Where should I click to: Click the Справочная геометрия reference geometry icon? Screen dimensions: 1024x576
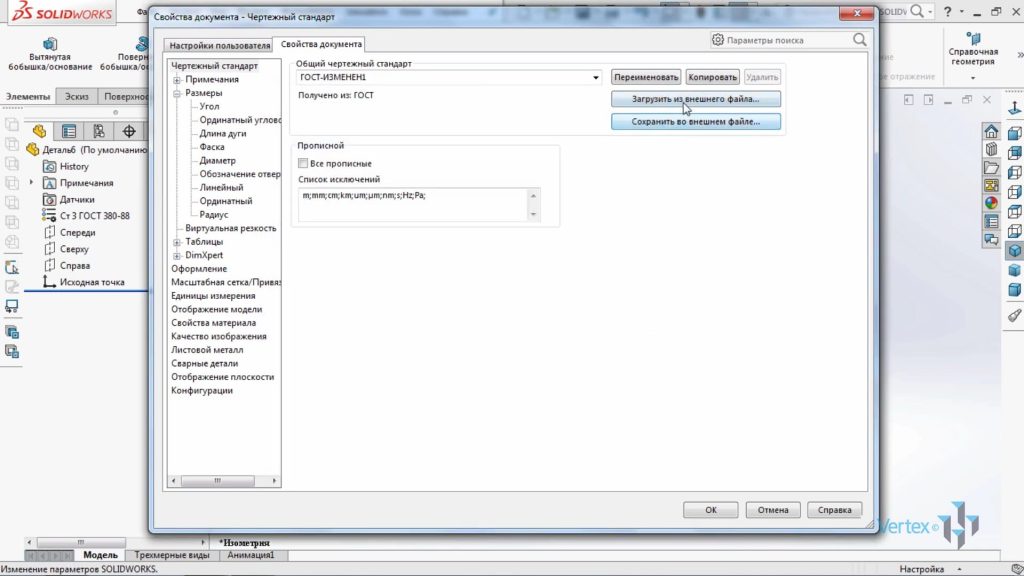pos(973,39)
